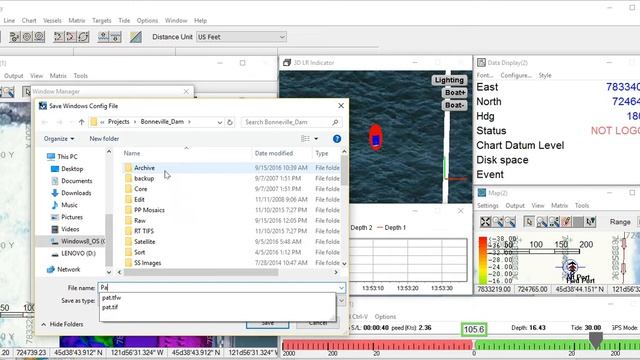Click the Font... item in Data Display(2)

[484, 76]
